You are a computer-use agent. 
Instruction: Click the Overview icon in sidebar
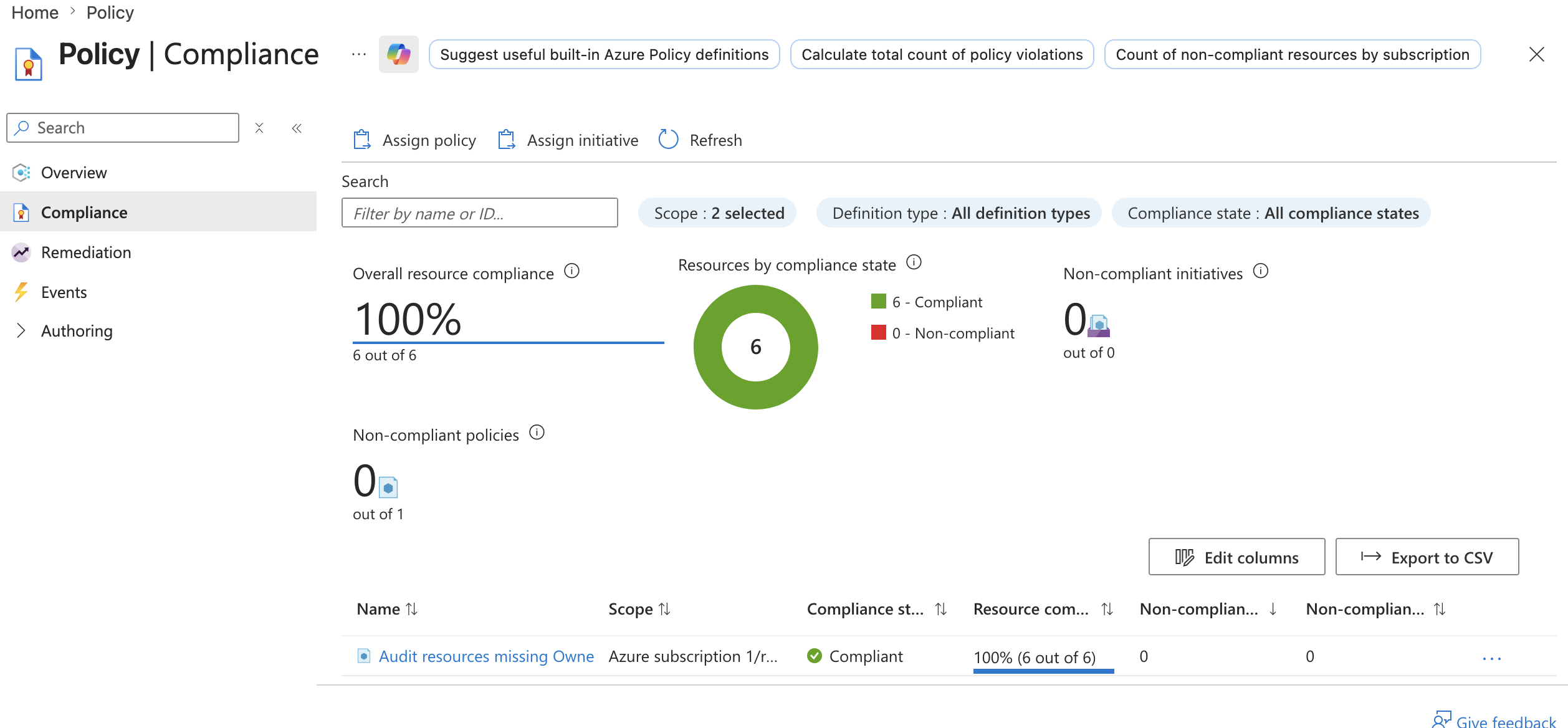21,173
